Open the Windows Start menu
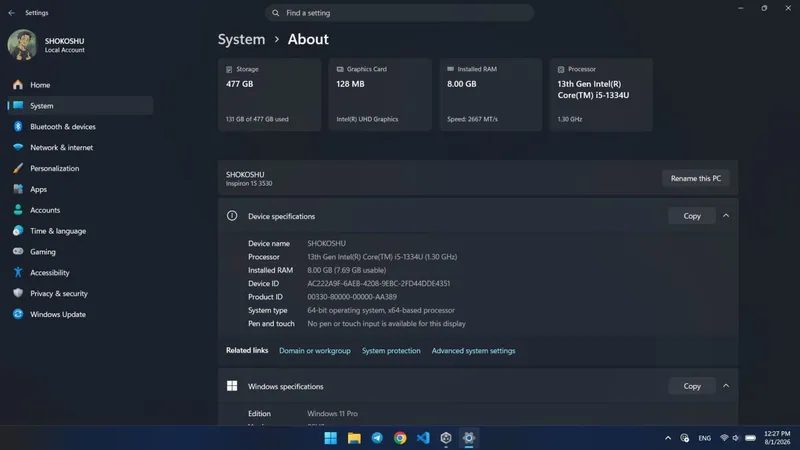800x450 pixels. coord(331,438)
